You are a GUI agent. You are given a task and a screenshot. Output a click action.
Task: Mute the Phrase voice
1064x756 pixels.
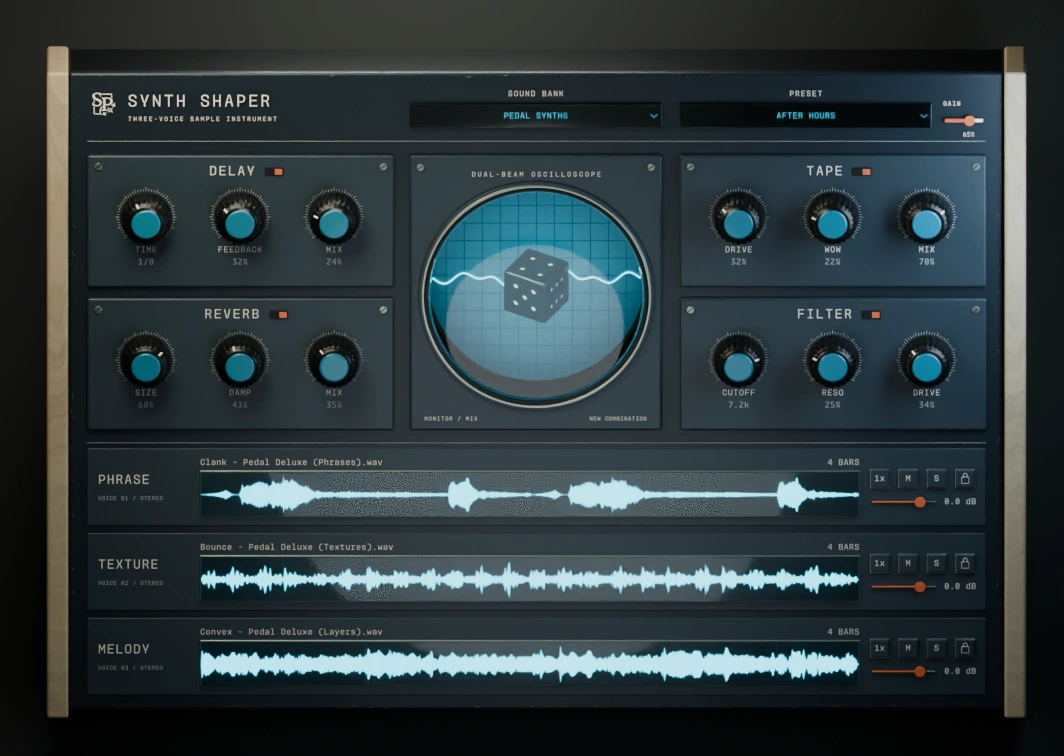coord(908,478)
